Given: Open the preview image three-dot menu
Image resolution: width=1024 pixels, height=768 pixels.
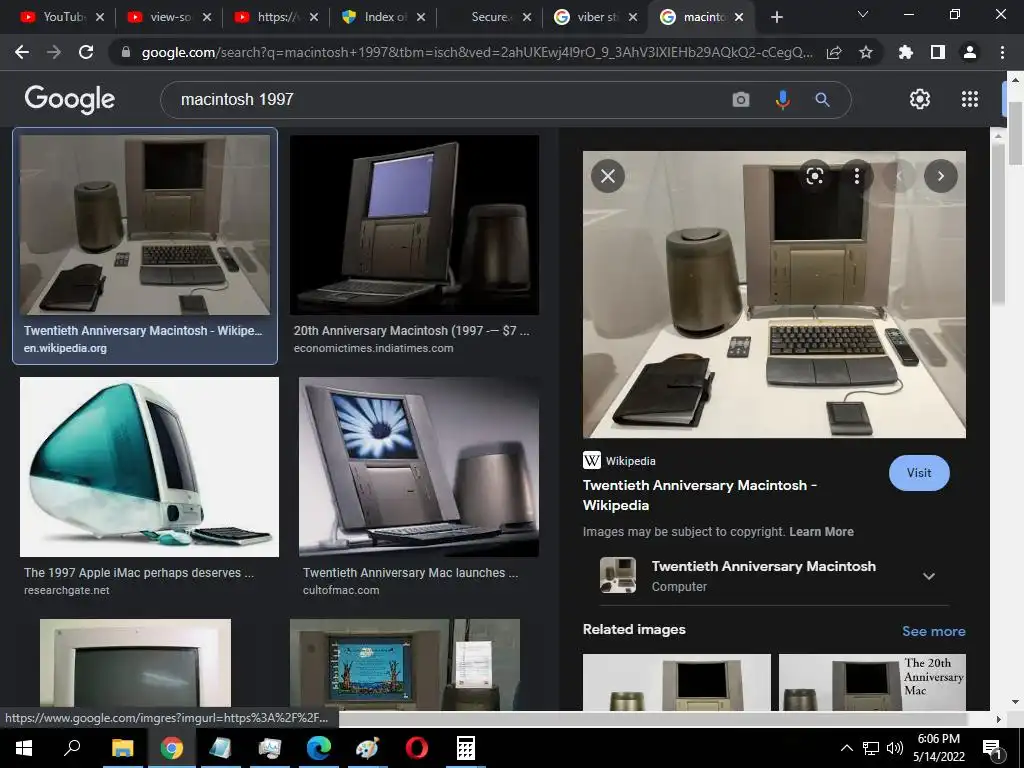Looking at the screenshot, I should [x=857, y=176].
